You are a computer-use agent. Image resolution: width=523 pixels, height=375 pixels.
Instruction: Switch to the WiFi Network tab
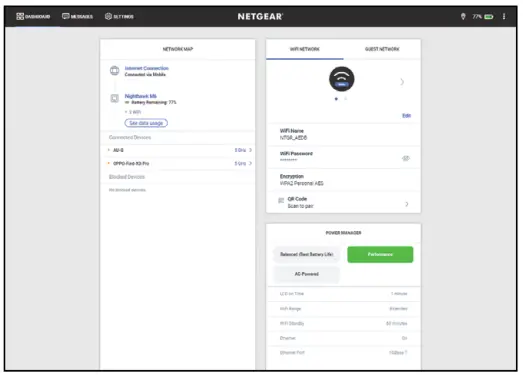305,49
